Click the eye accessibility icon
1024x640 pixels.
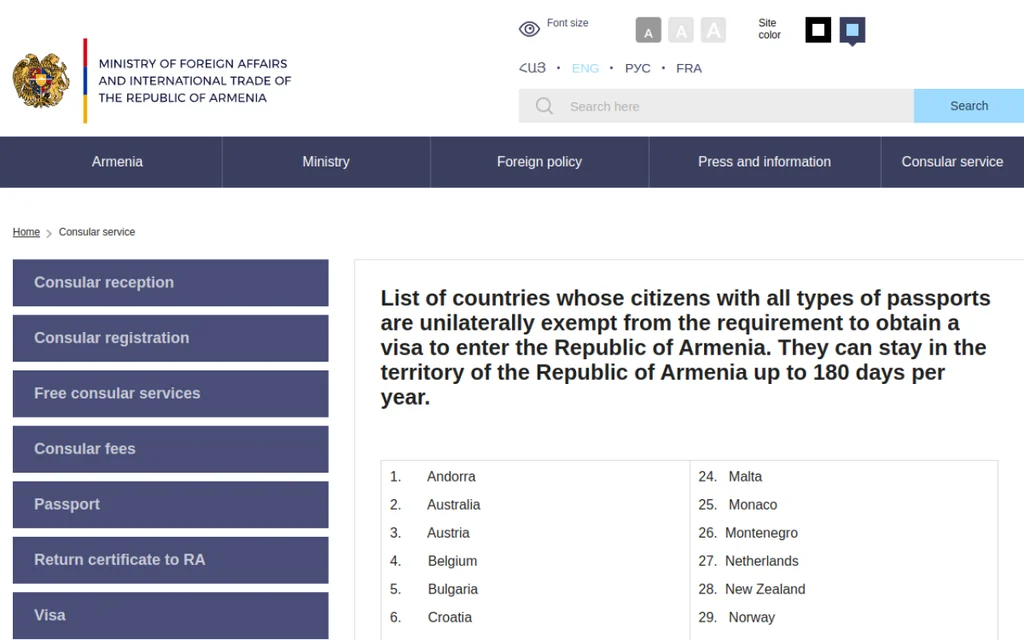point(529,29)
